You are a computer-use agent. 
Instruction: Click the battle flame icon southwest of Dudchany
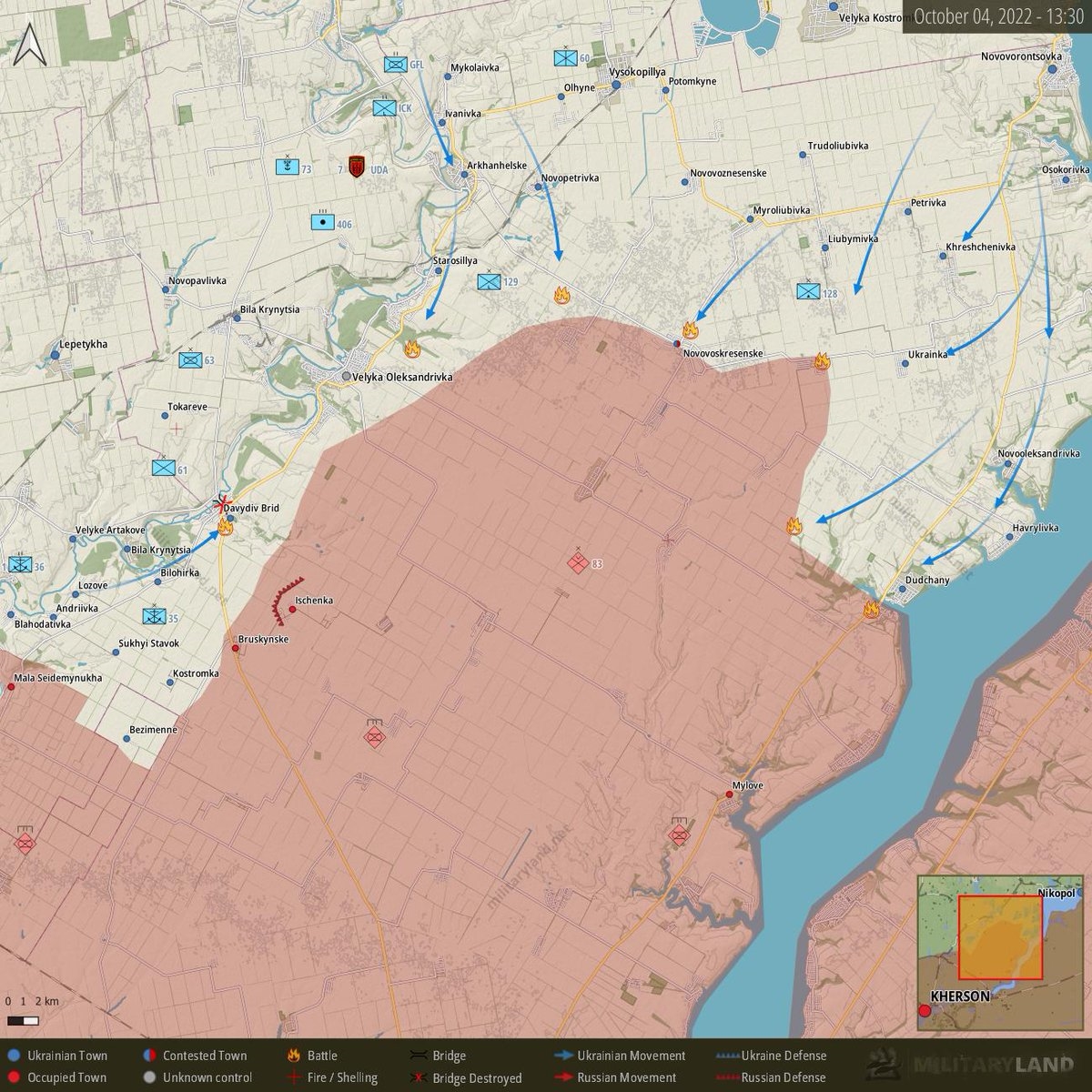tap(871, 610)
